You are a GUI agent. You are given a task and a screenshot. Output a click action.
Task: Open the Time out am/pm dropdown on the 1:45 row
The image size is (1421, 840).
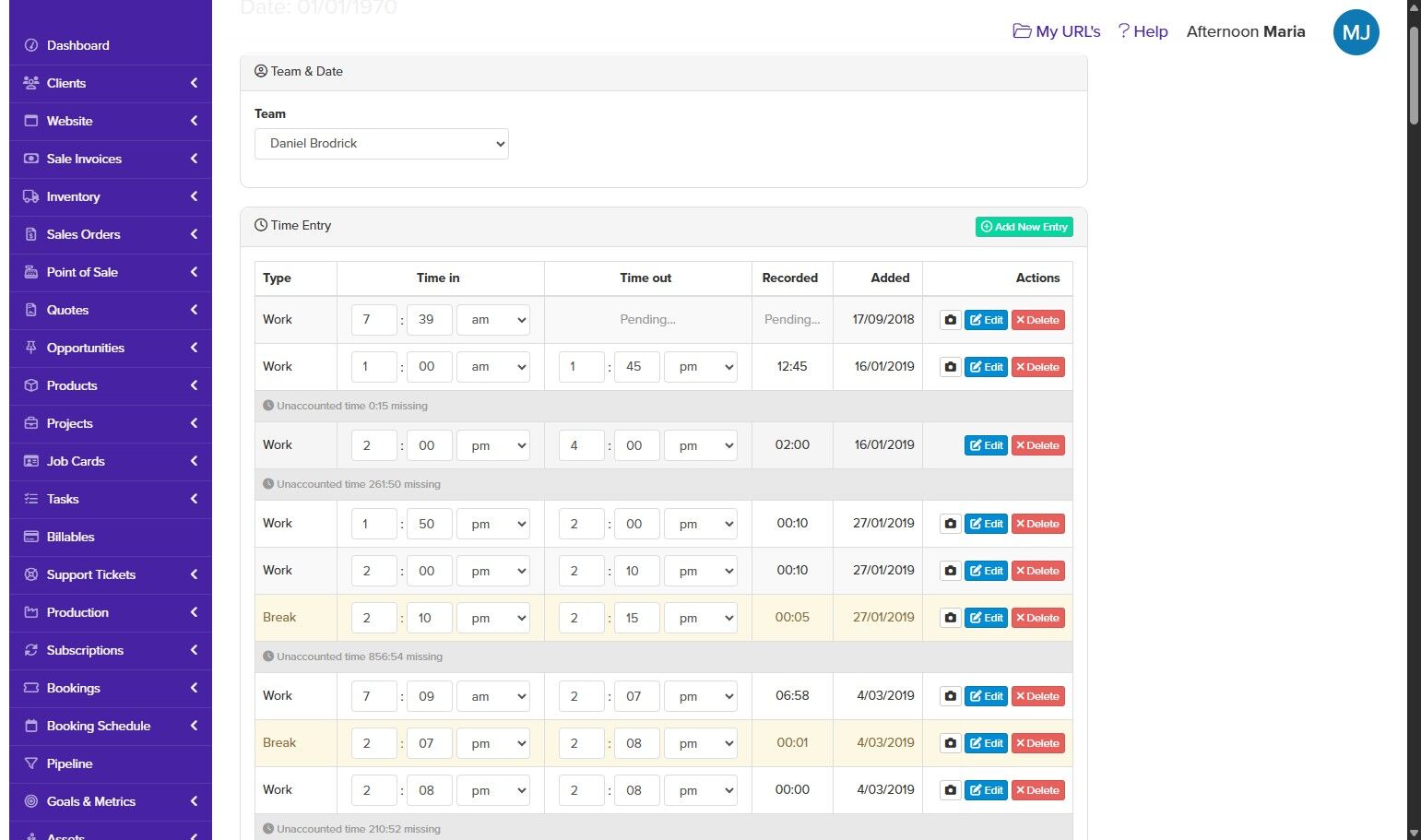(x=701, y=367)
